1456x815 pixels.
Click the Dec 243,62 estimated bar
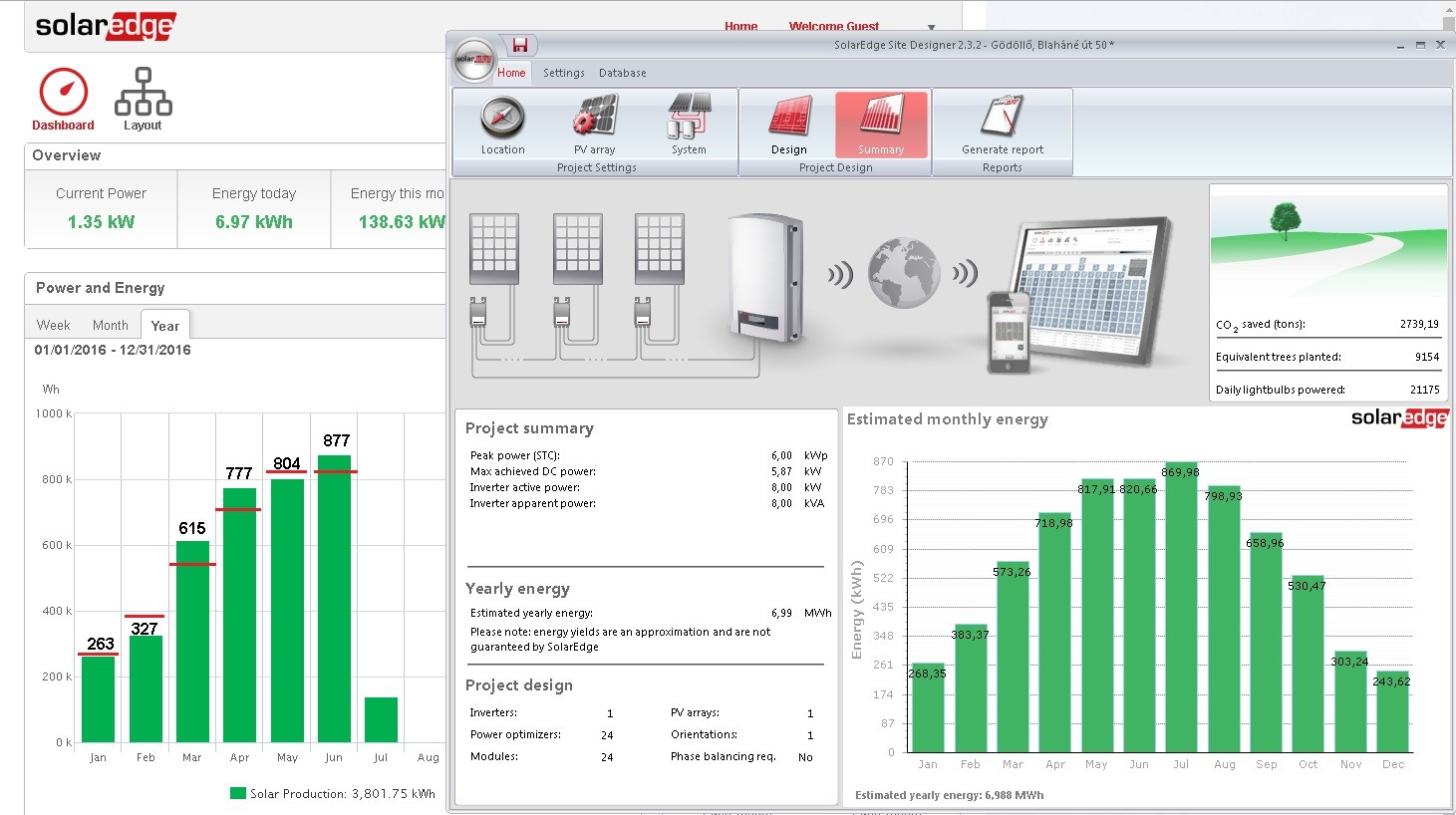click(x=1393, y=711)
